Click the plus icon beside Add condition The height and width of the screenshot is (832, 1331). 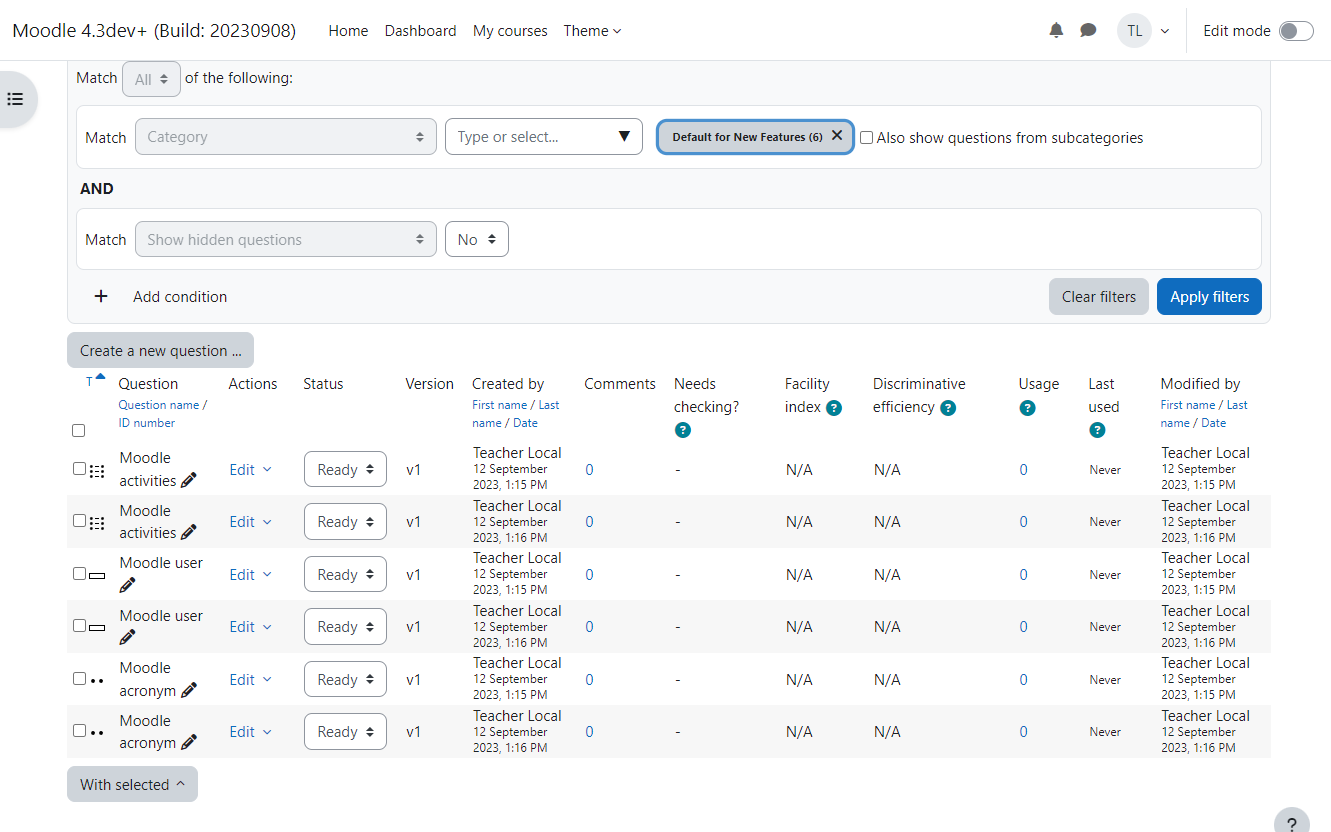coord(101,297)
